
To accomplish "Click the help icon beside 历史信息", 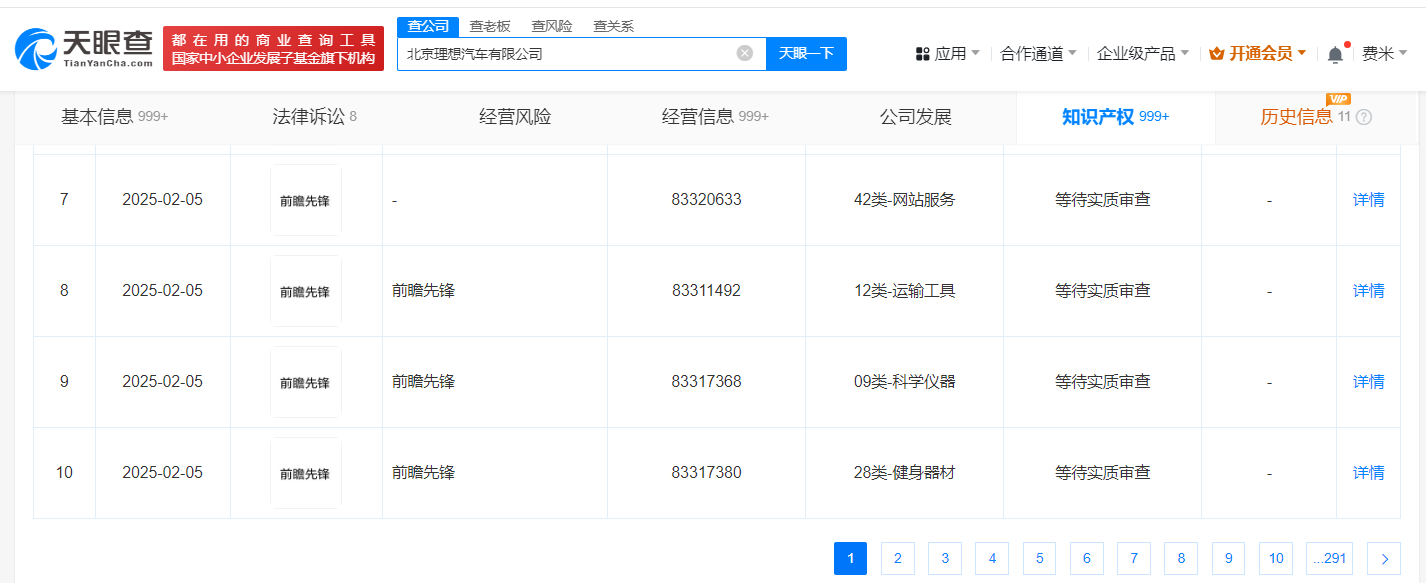I will [1364, 117].
